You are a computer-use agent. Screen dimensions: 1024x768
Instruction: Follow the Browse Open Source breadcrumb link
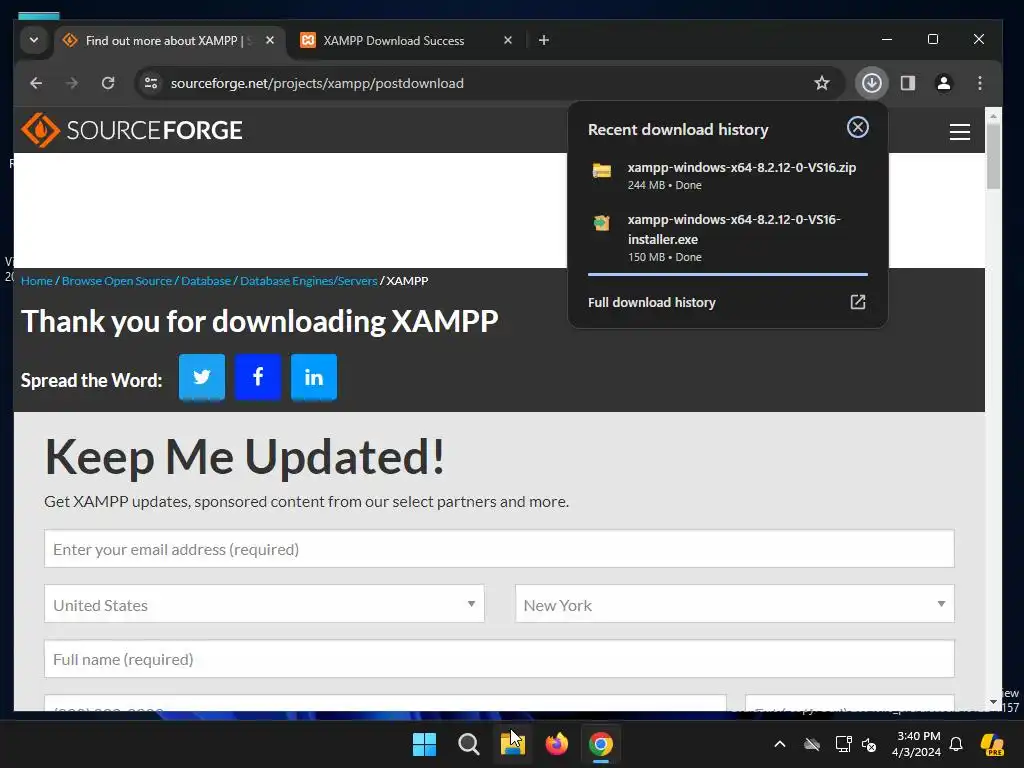point(117,281)
